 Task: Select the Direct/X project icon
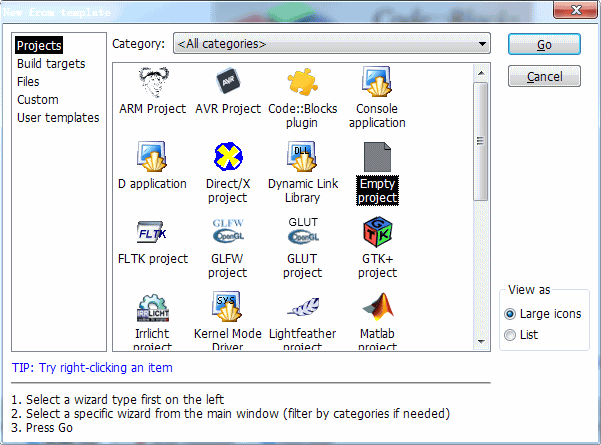tap(228, 156)
